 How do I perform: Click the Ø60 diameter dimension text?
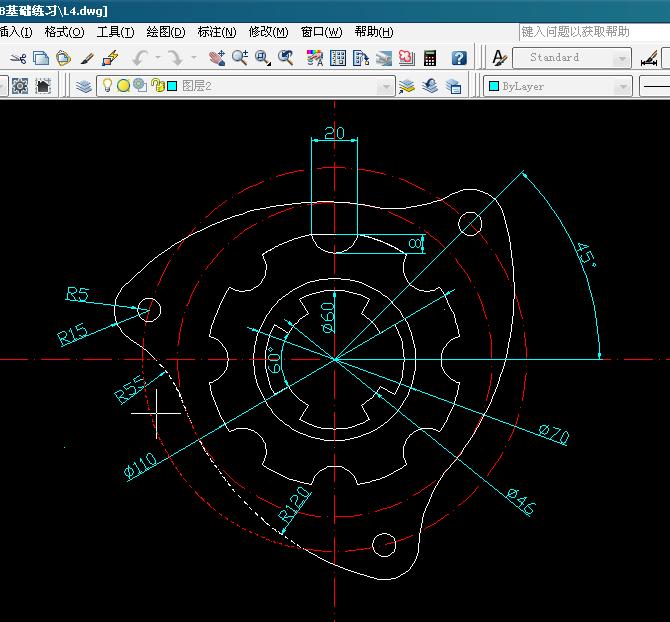click(x=328, y=317)
